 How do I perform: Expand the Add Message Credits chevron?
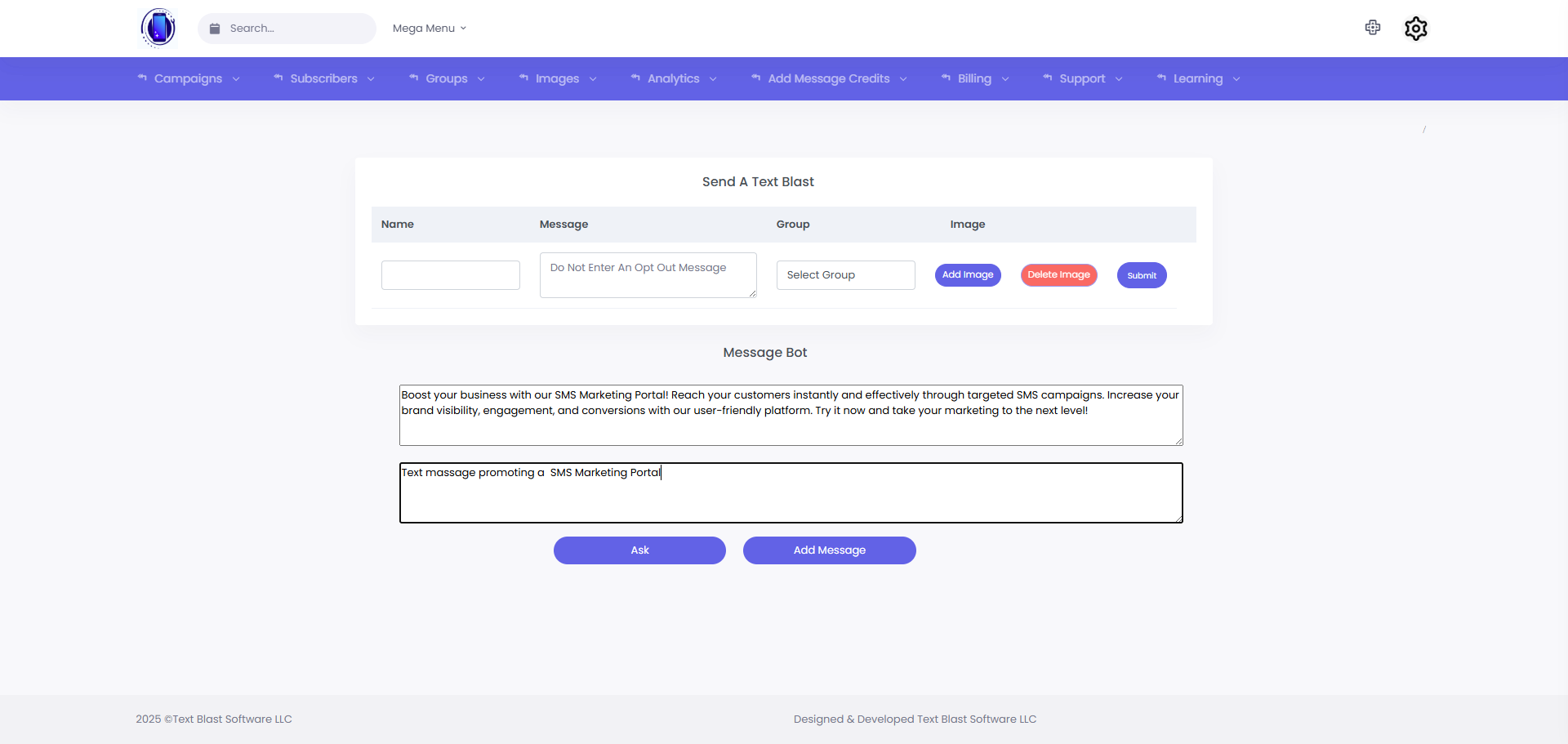(903, 79)
